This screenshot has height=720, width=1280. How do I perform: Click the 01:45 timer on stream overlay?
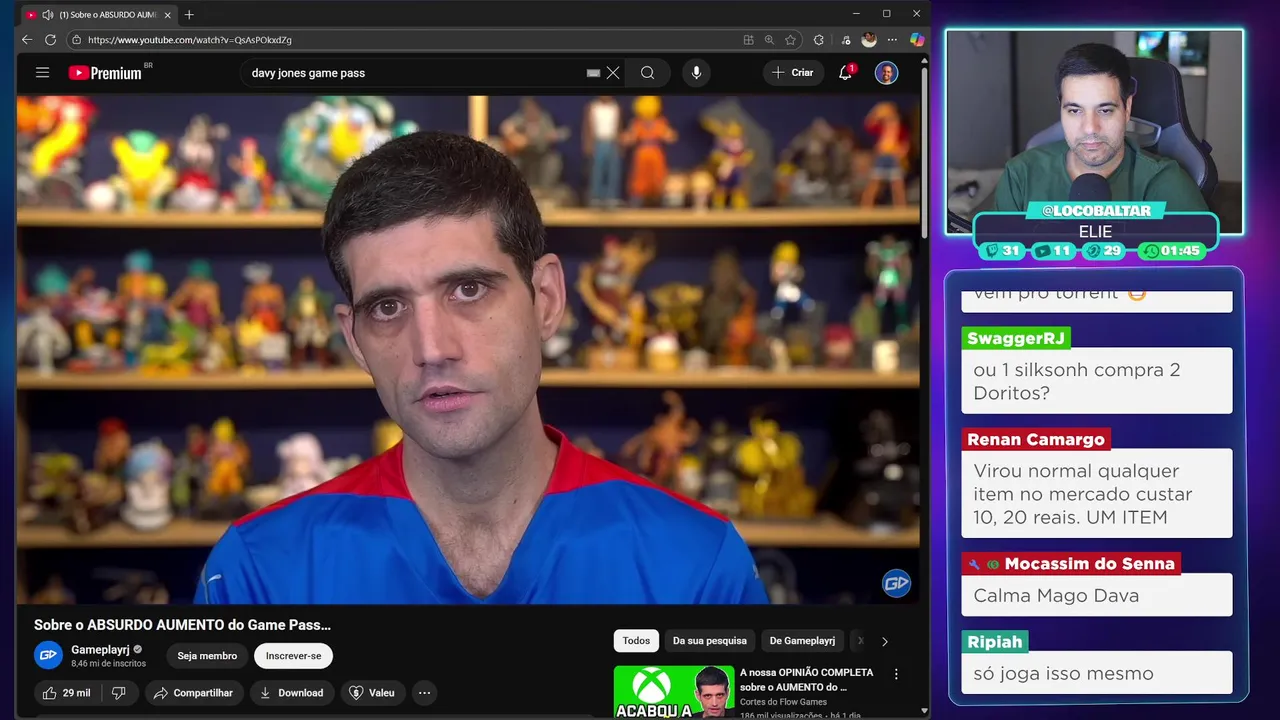[x=1172, y=251]
